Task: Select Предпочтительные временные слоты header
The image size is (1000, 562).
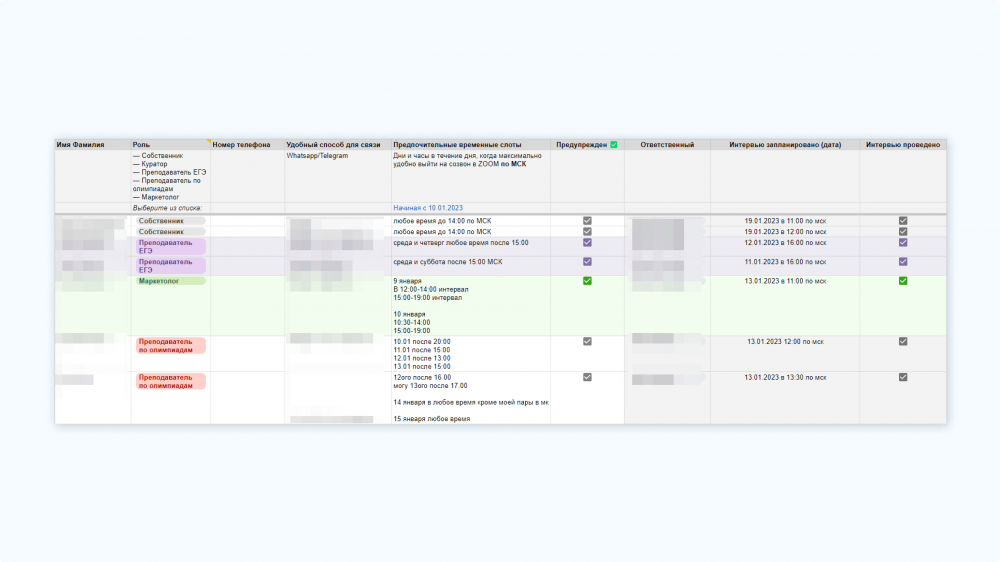Action: point(471,145)
